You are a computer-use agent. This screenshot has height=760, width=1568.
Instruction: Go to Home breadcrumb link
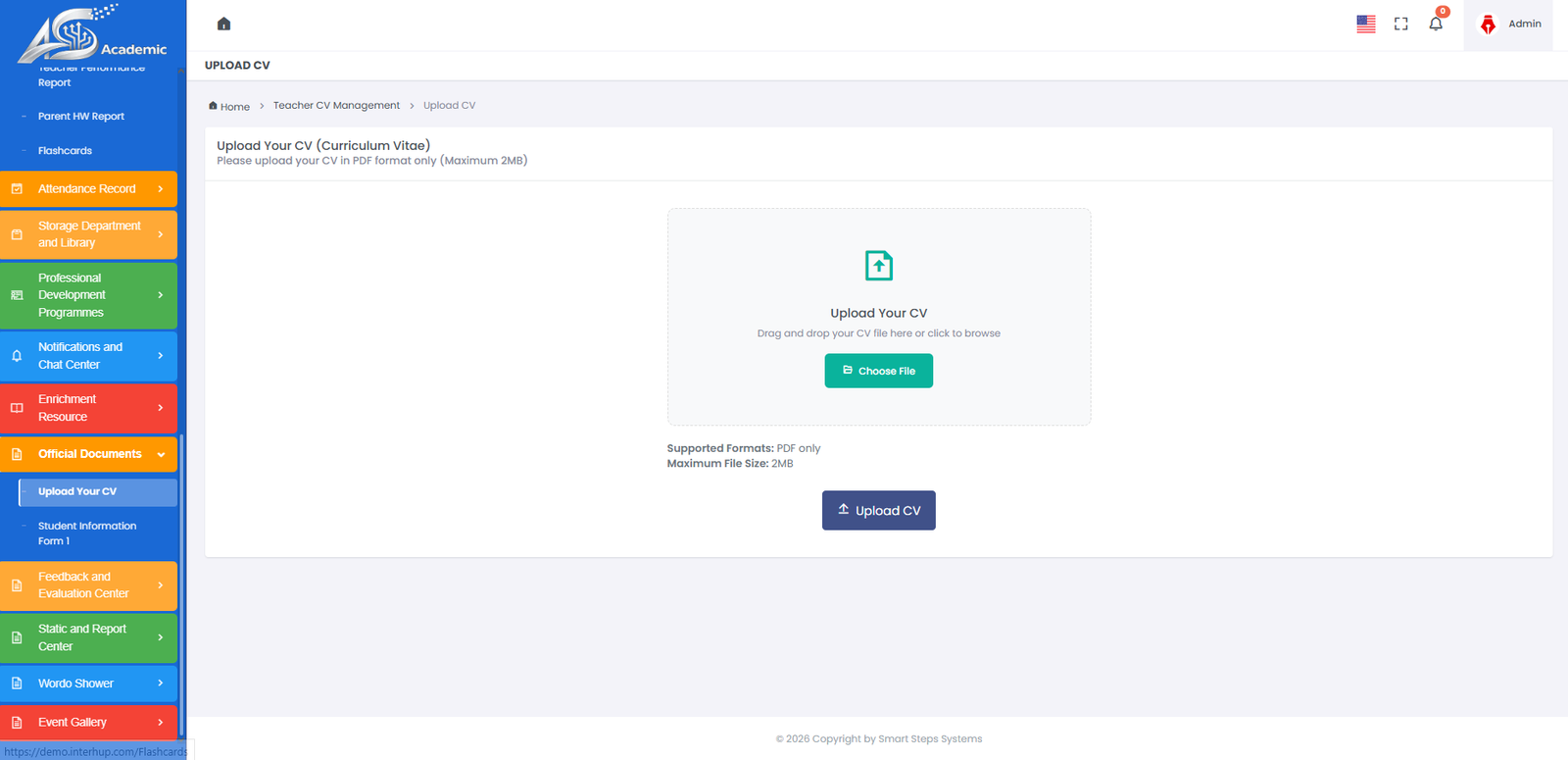pos(234,107)
